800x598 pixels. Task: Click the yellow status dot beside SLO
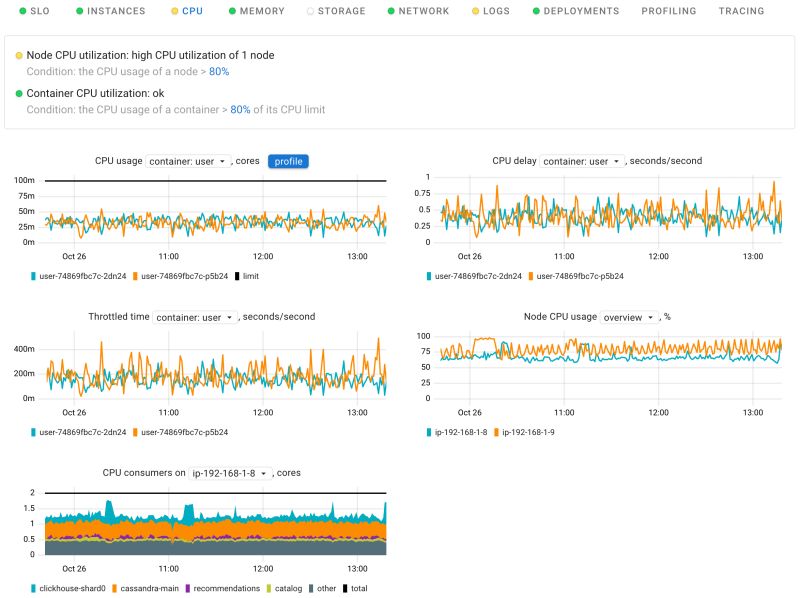click(21, 11)
